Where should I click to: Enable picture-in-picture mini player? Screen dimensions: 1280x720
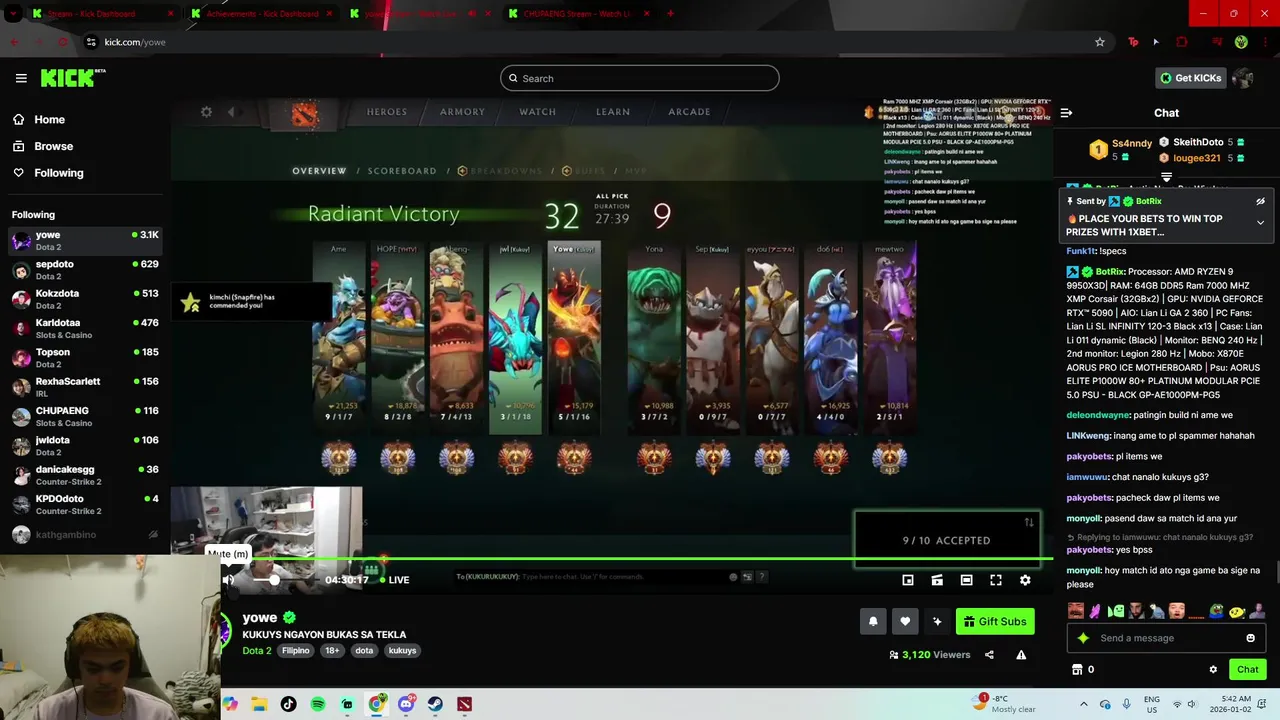[908, 580]
